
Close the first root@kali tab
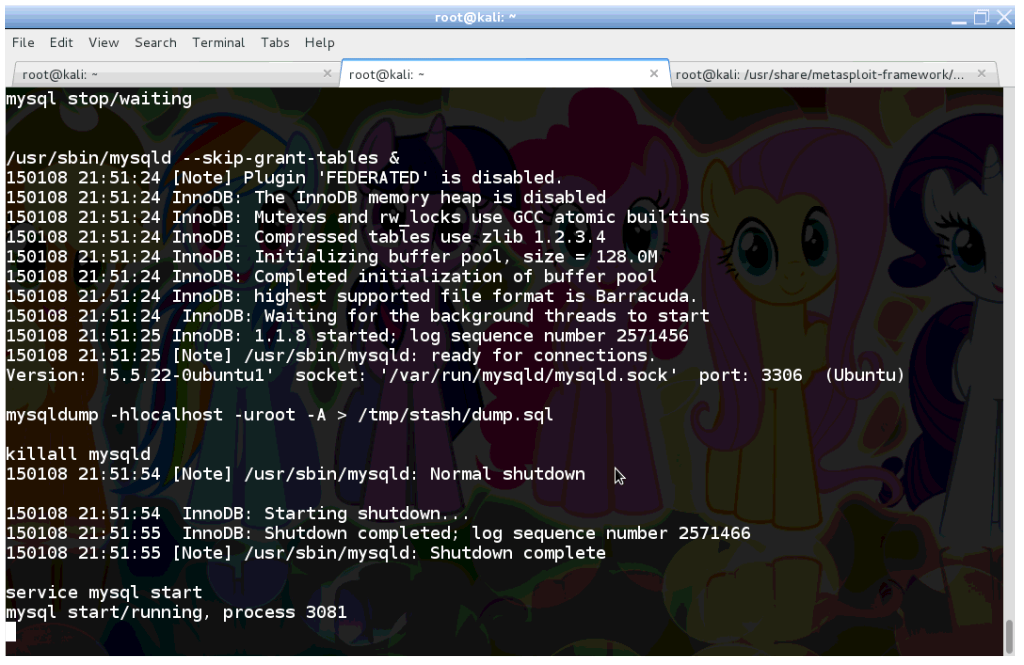click(328, 74)
